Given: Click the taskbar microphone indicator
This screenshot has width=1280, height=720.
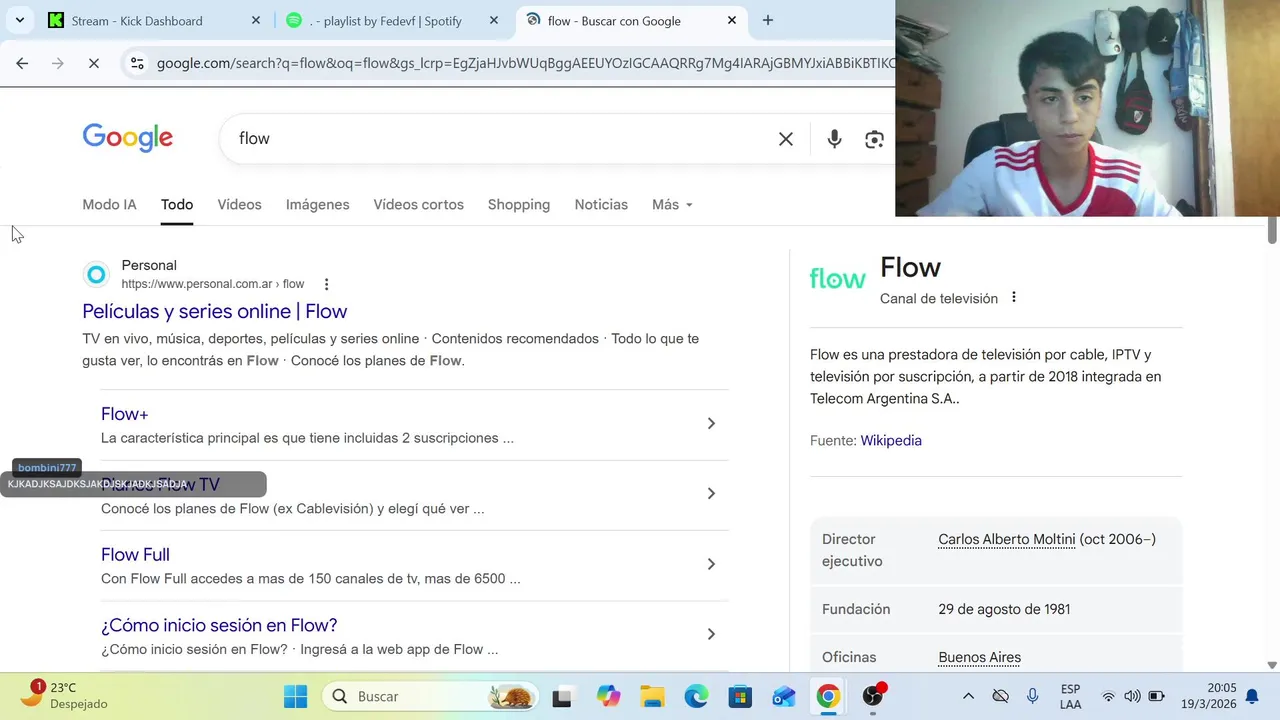Looking at the screenshot, I should (1033, 696).
